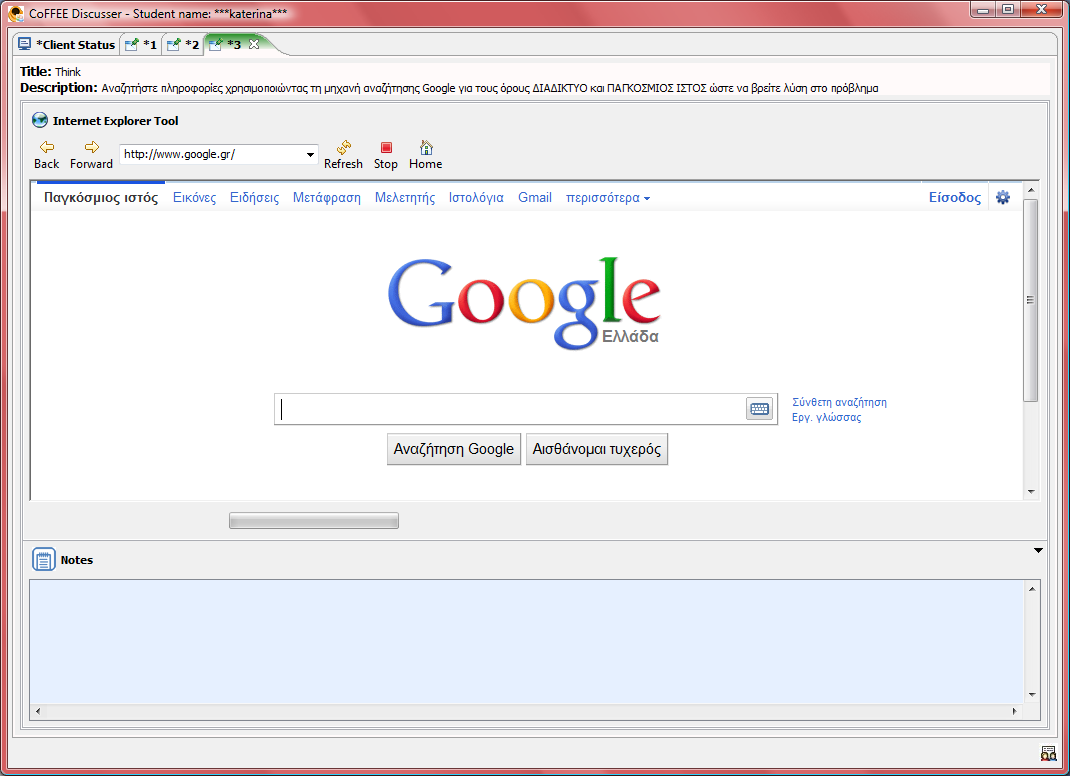Open Μελετητής link
Viewport: 1070px width, 776px height.
405,198
